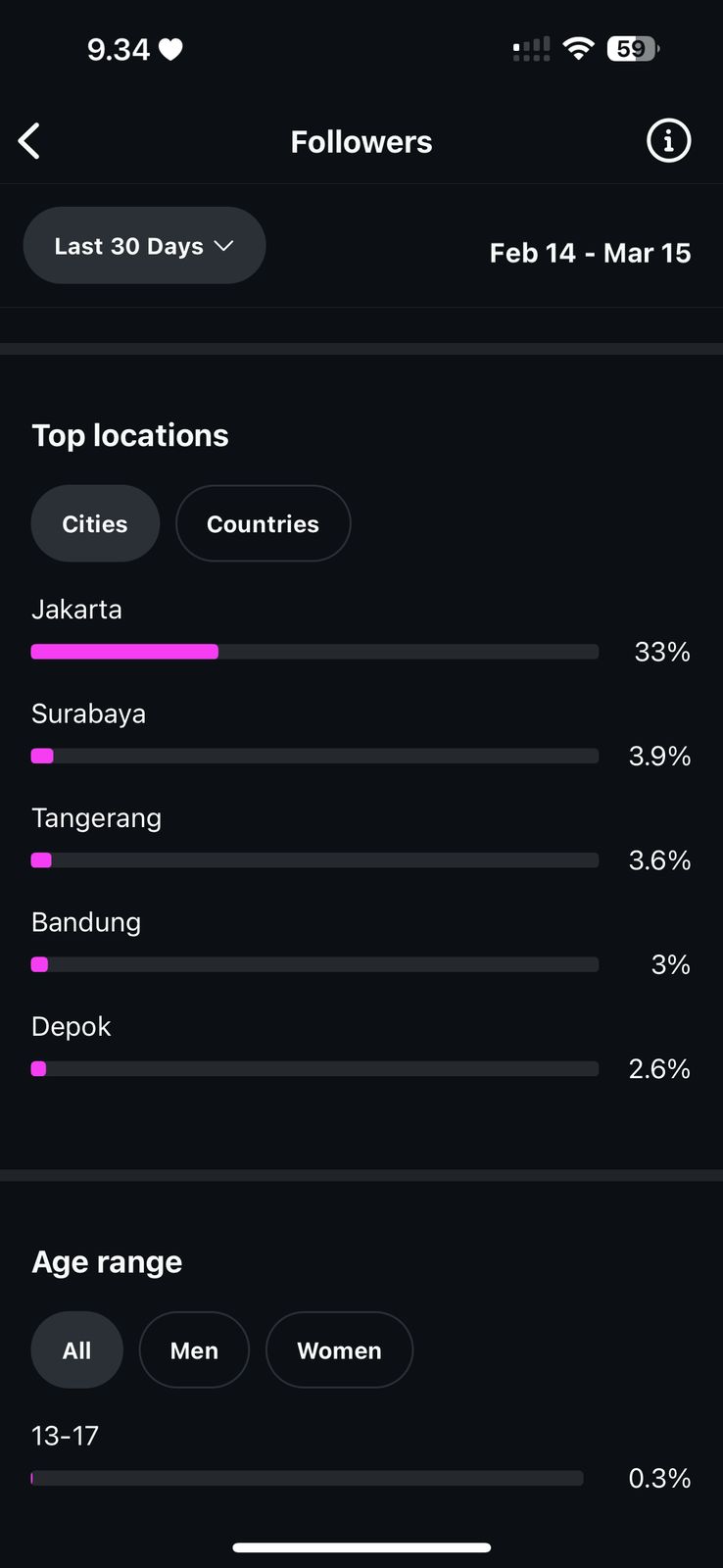Image resolution: width=723 pixels, height=1568 pixels.
Task: Tap the Wi-Fi status icon
Action: coord(579,48)
